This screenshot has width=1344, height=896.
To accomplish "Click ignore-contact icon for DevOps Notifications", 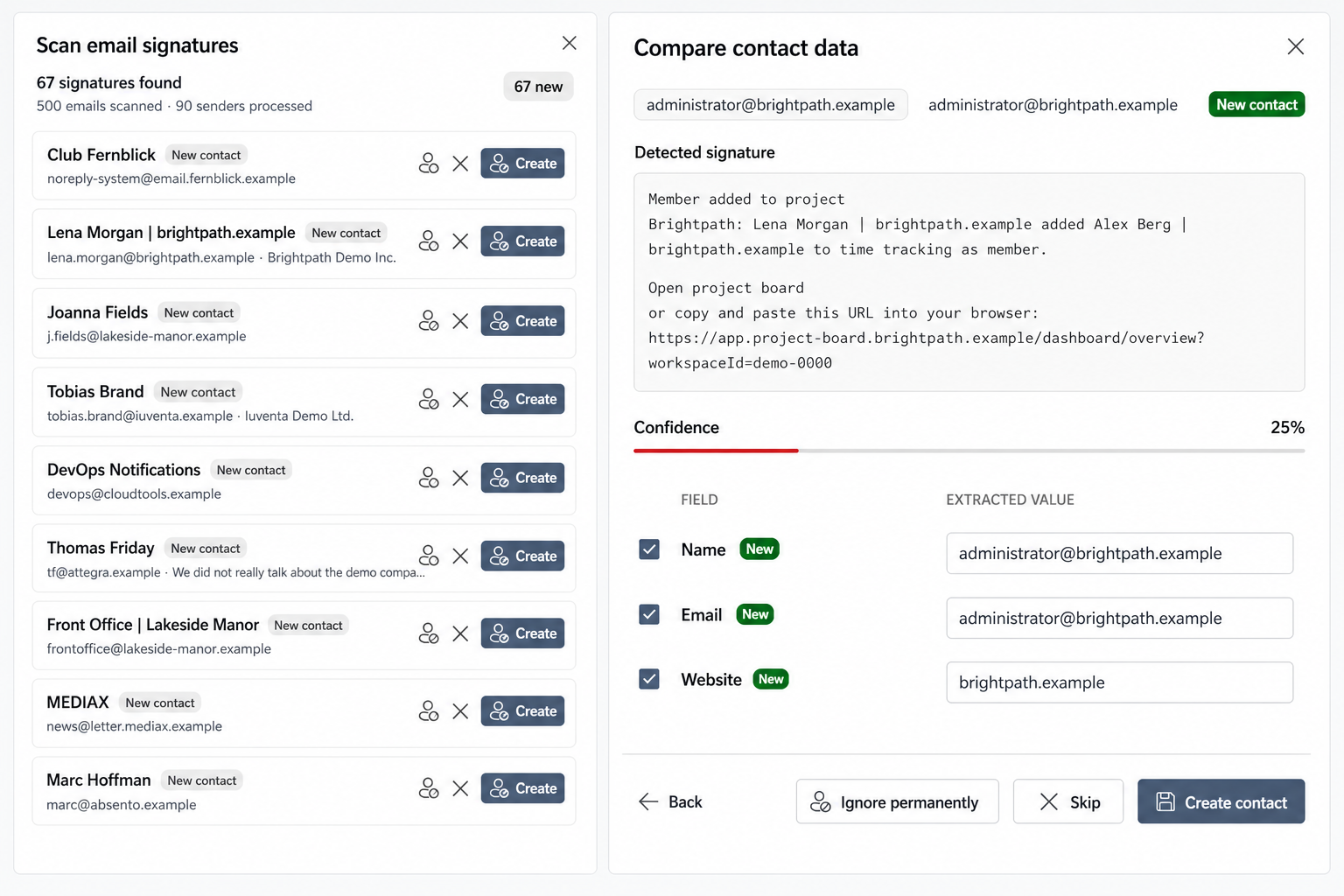I will click(429, 478).
